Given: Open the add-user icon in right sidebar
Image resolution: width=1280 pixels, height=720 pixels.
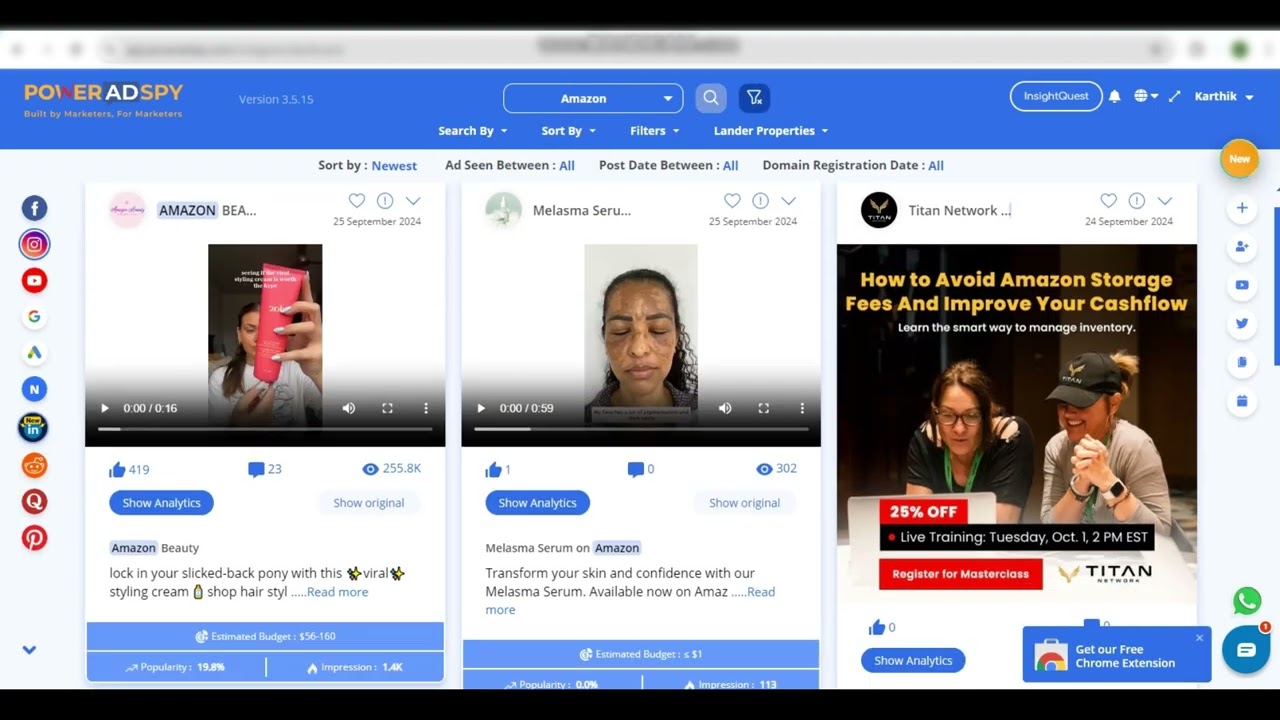Looking at the screenshot, I should pos(1242,246).
